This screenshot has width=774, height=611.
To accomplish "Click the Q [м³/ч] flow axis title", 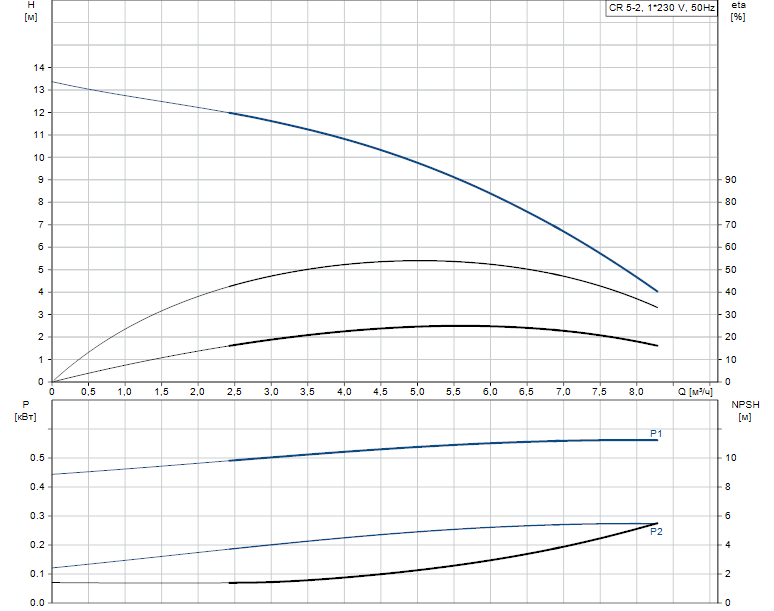I will [695, 392].
